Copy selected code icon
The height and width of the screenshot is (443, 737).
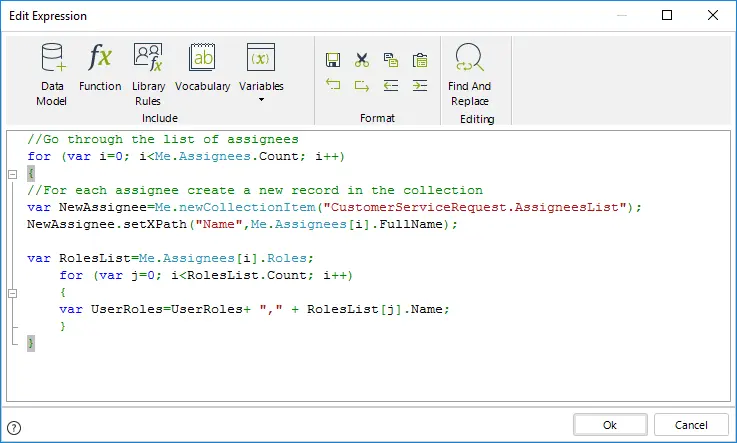[x=391, y=60]
